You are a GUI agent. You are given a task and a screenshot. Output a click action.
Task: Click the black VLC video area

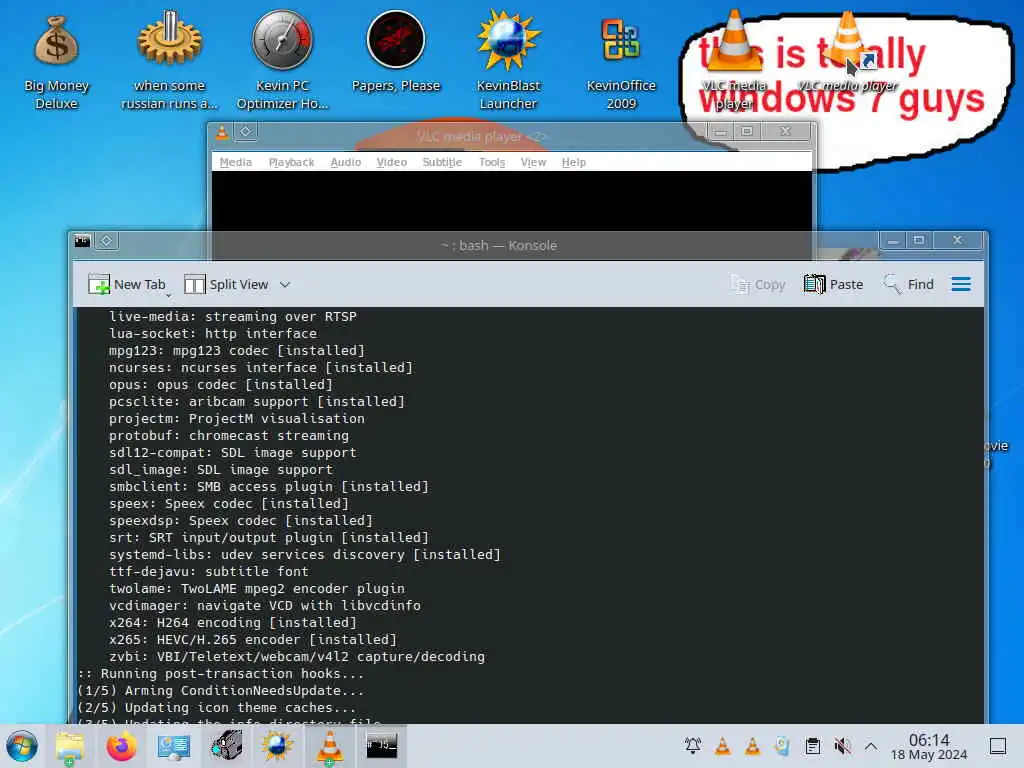coord(511,200)
